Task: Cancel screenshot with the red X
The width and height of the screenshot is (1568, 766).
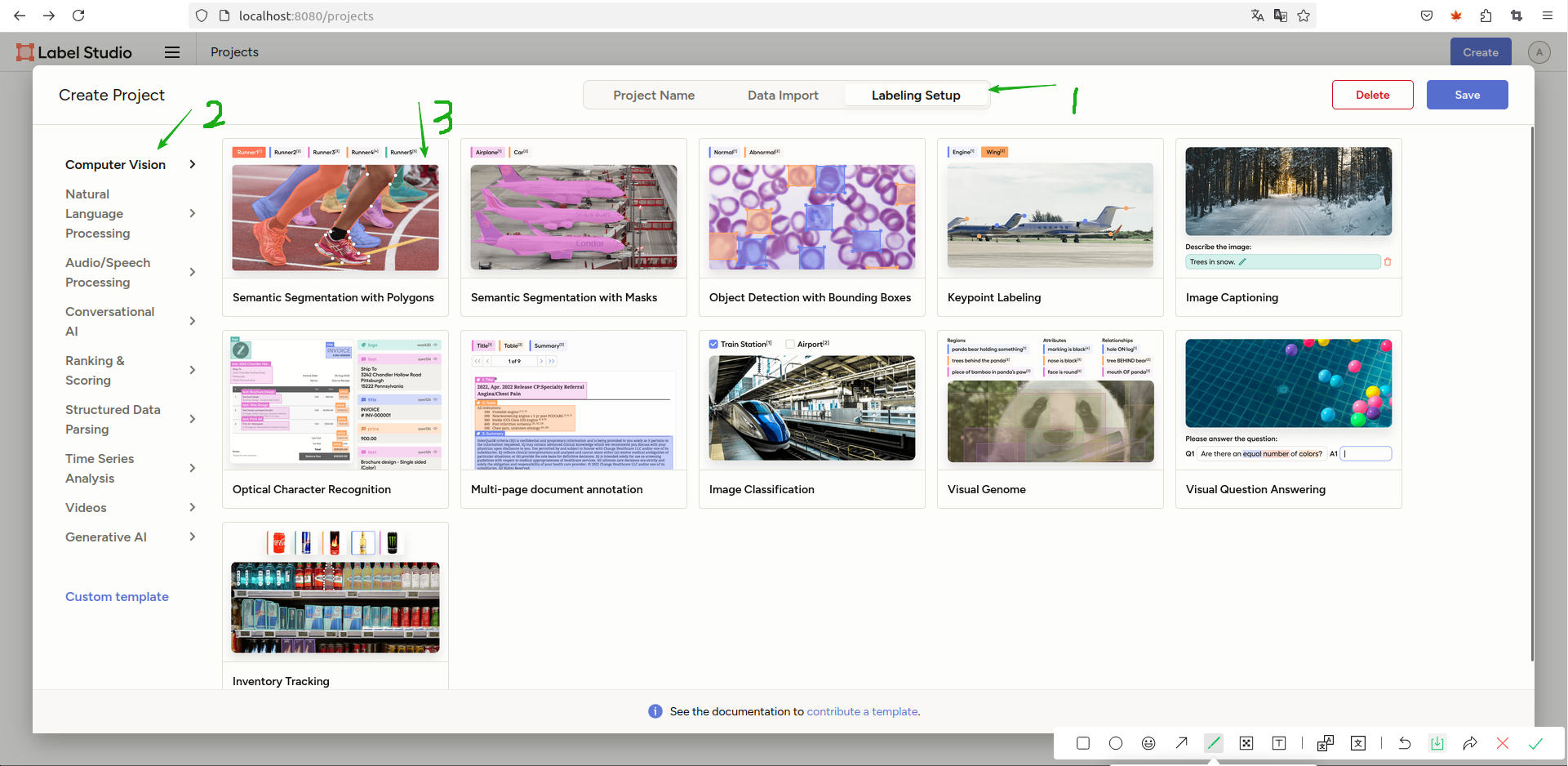Action: click(1503, 743)
